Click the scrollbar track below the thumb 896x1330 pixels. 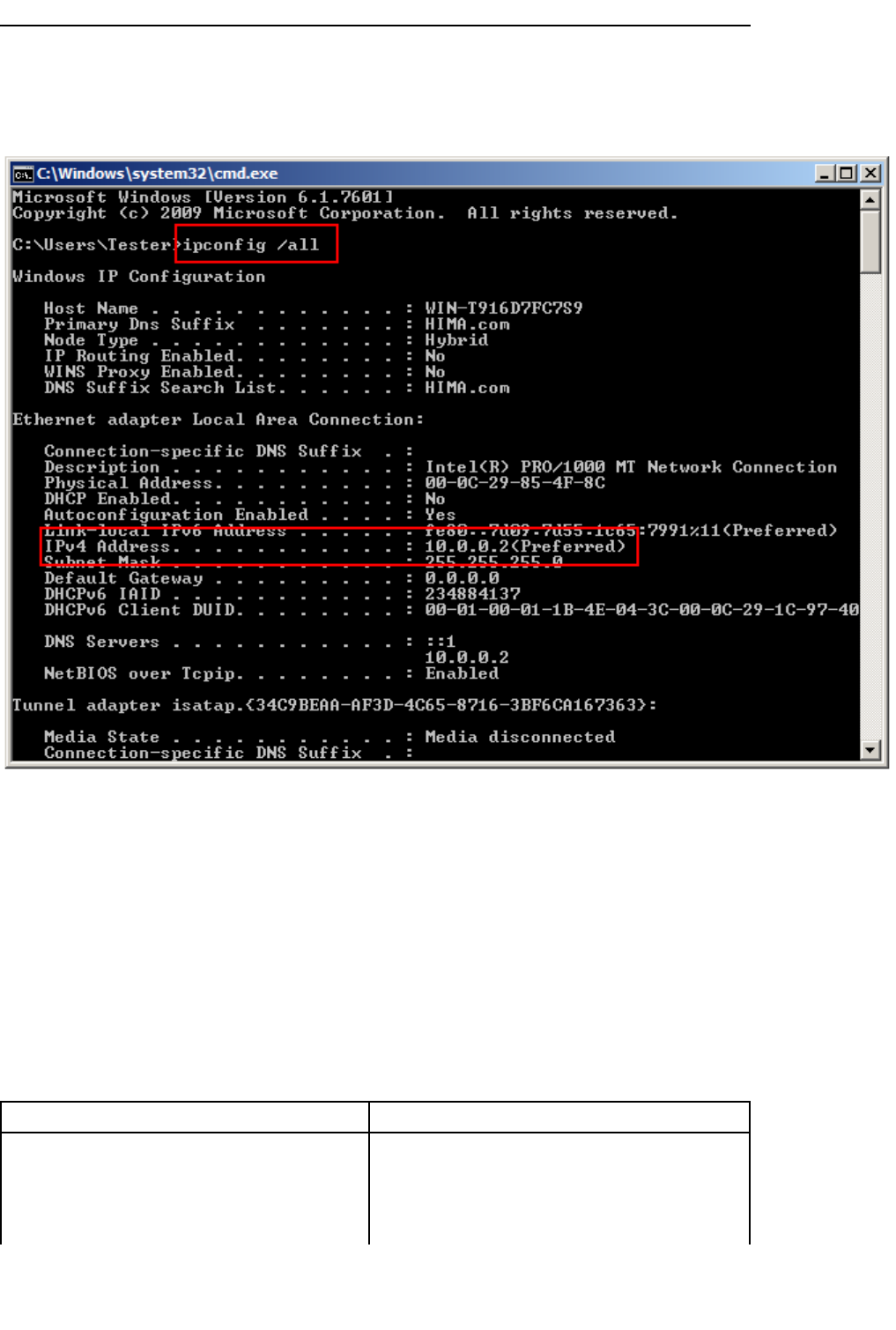click(870, 507)
